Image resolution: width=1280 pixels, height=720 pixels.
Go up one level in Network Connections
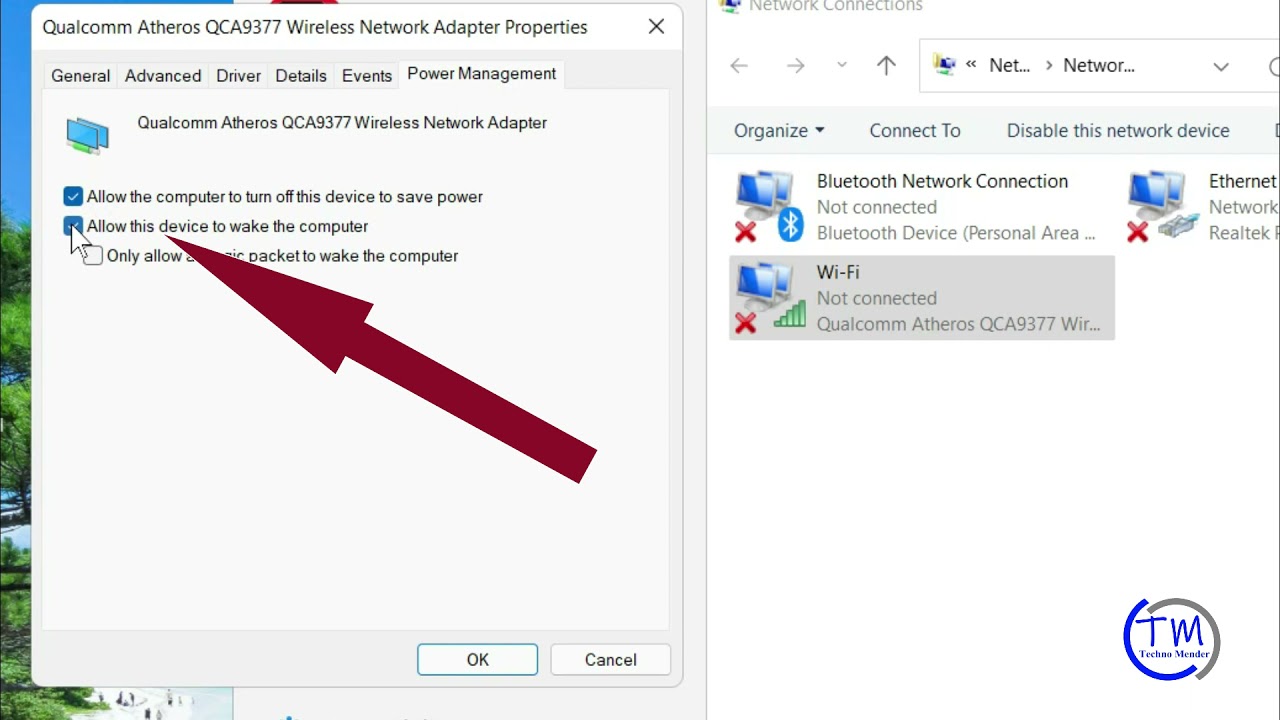coord(886,66)
